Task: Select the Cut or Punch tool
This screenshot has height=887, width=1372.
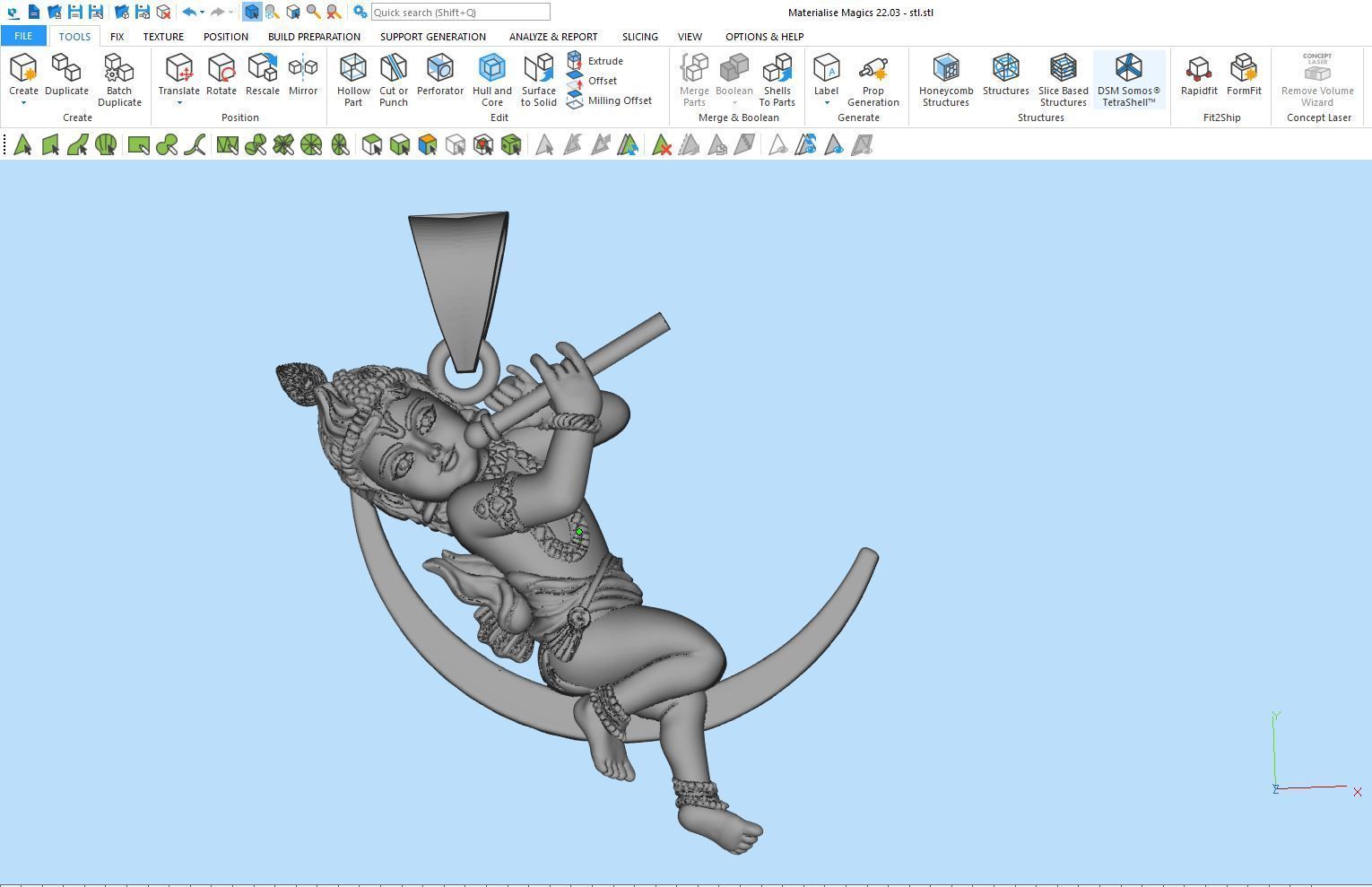Action: tap(394, 80)
